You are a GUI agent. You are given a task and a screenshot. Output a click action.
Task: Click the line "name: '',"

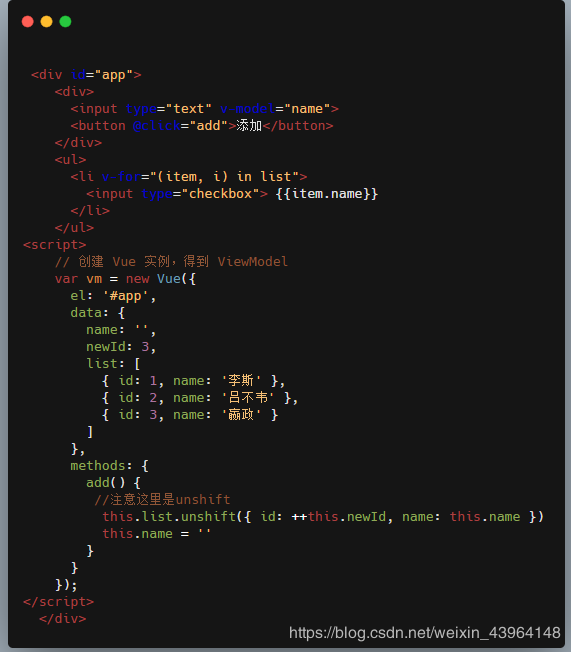point(121,330)
